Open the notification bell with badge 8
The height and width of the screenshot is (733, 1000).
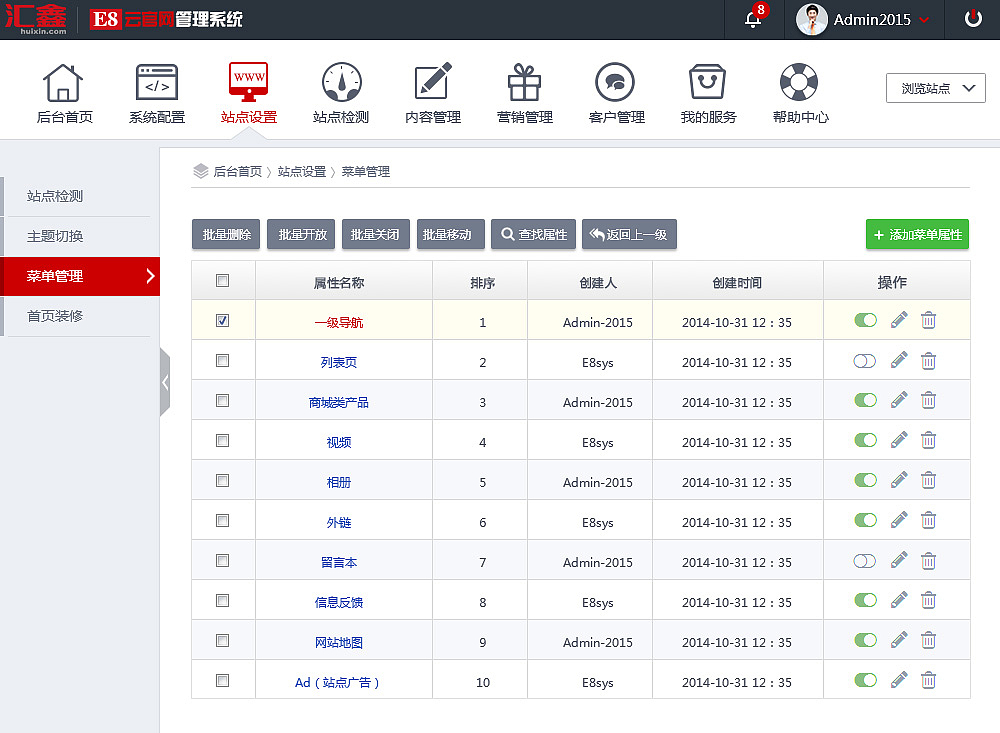point(751,18)
